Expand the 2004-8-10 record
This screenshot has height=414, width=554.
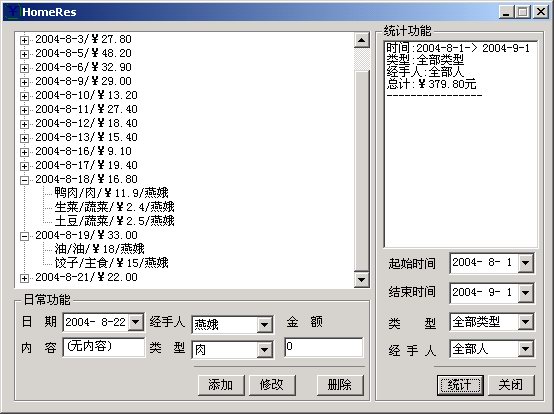(24, 96)
